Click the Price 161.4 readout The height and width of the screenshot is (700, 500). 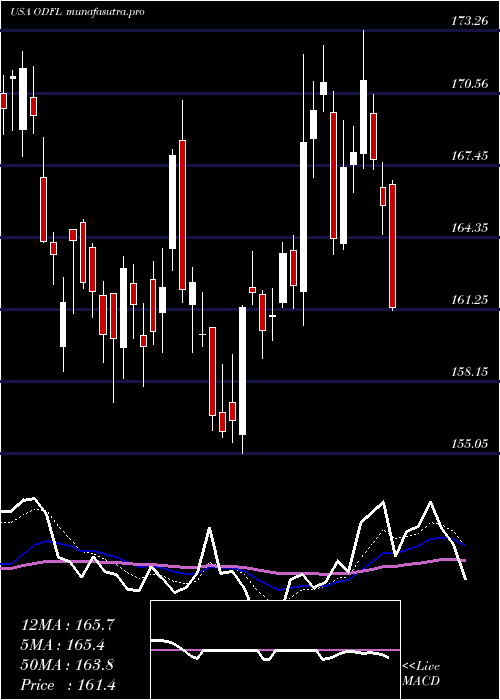point(68,685)
